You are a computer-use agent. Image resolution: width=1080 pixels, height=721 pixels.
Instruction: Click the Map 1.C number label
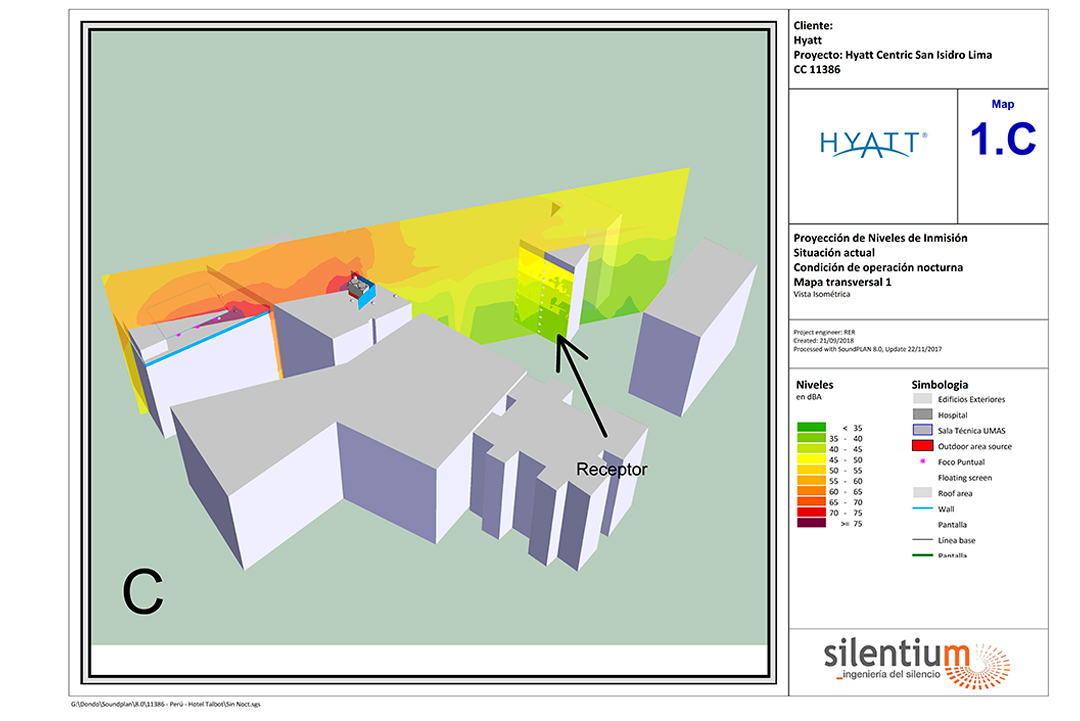(1003, 139)
